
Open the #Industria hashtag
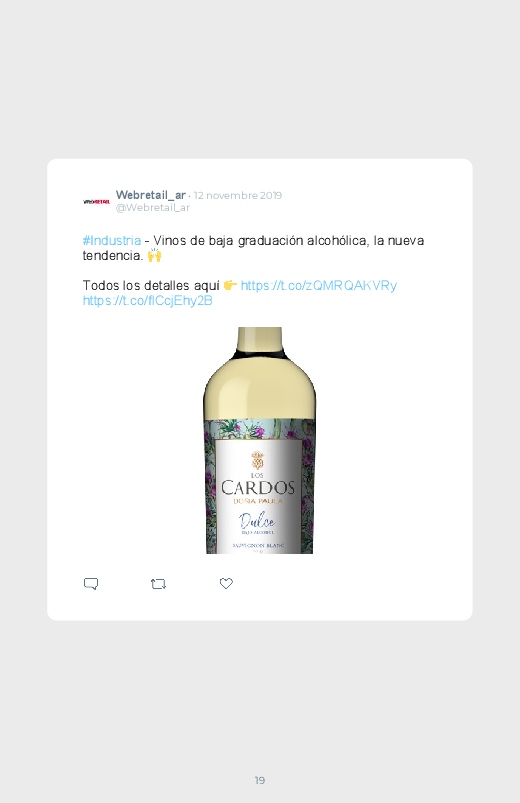[112, 240]
